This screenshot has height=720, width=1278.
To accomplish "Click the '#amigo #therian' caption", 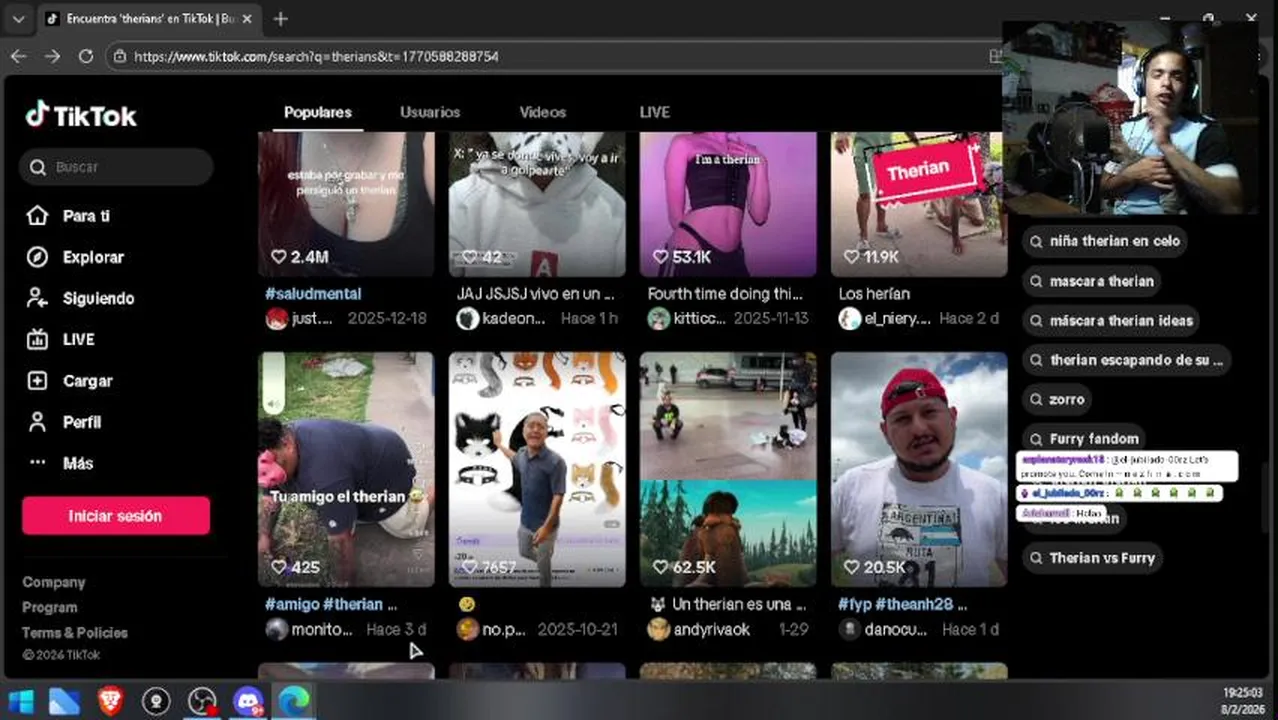I will click(x=331, y=604).
